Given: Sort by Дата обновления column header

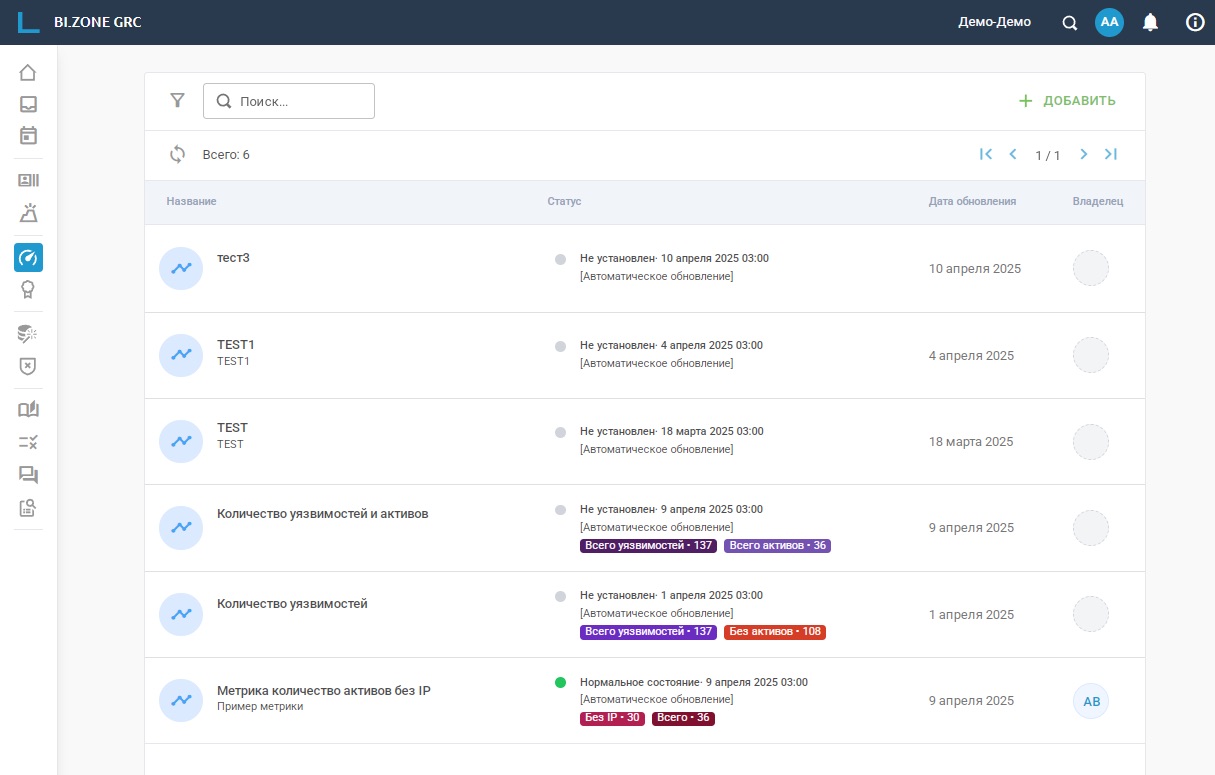Looking at the screenshot, I should tap(972, 201).
